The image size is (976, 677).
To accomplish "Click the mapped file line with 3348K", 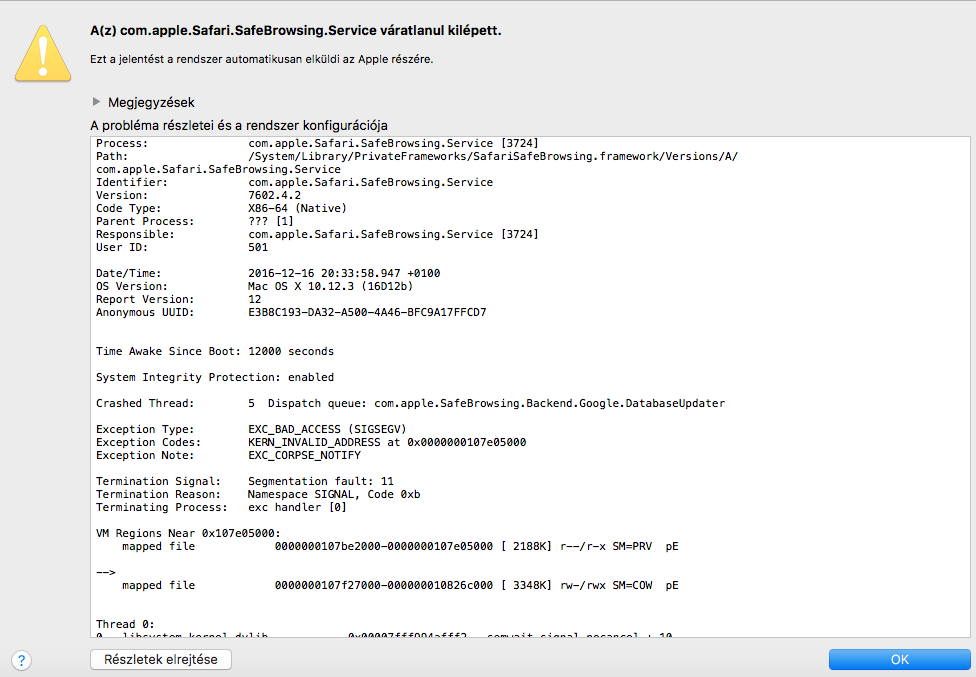I will 400,586.
